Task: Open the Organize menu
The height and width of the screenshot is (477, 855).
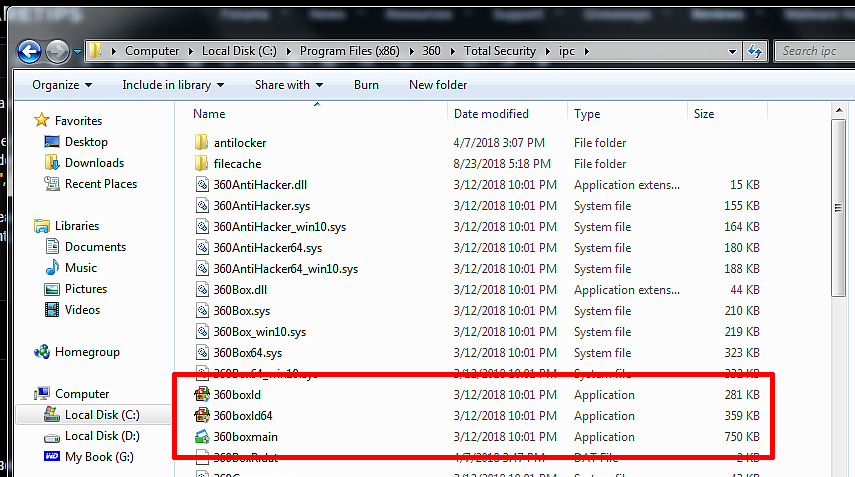Action: pos(62,85)
